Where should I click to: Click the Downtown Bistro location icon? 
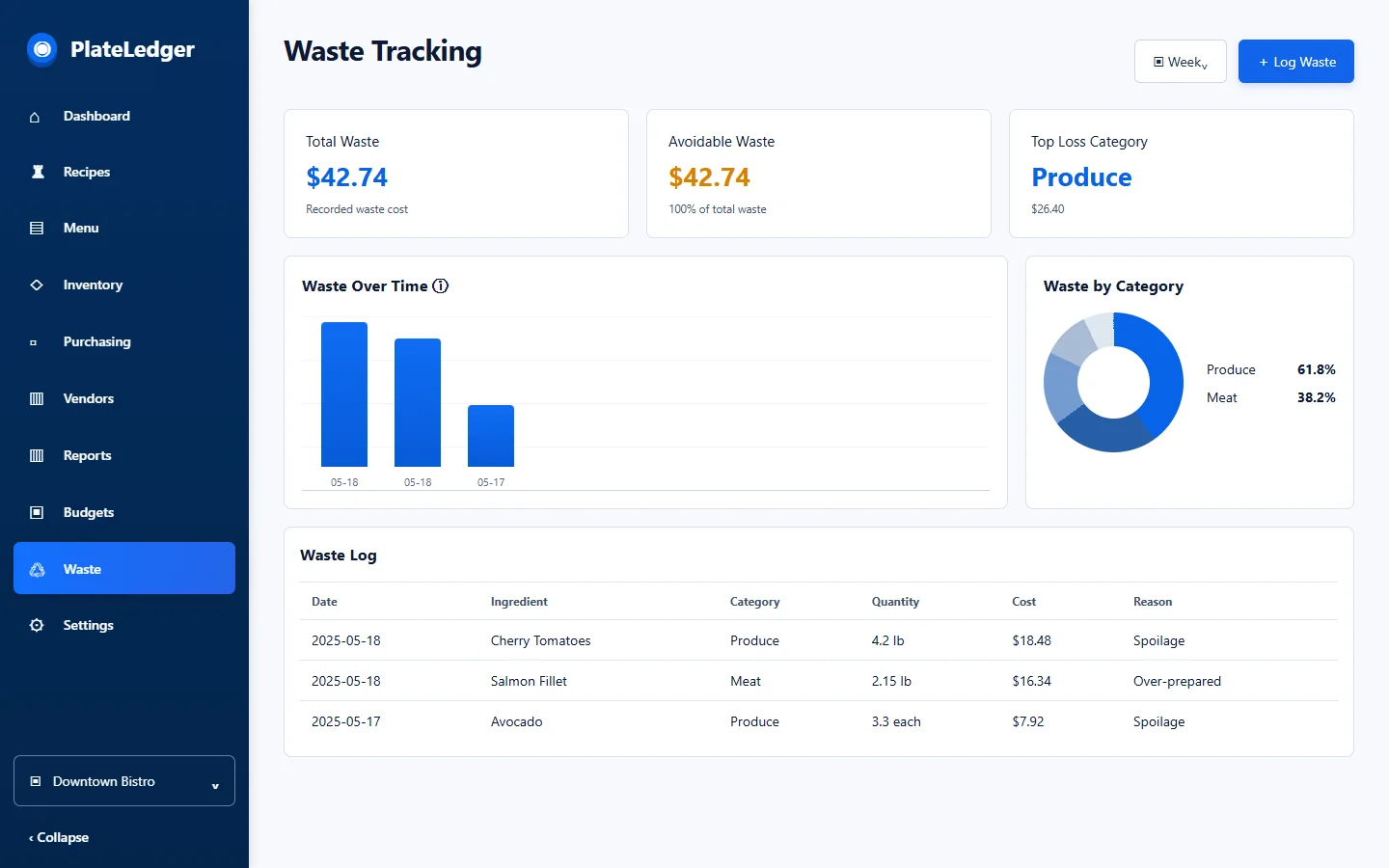pyautogui.click(x=36, y=782)
